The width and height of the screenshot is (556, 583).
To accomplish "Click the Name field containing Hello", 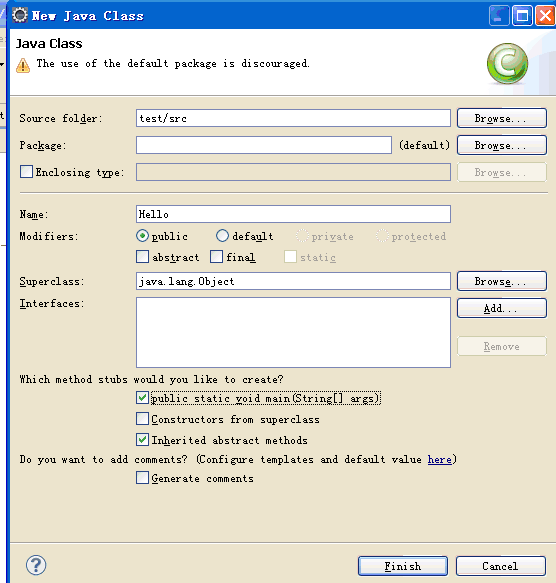I will pyautogui.click(x=293, y=214).
